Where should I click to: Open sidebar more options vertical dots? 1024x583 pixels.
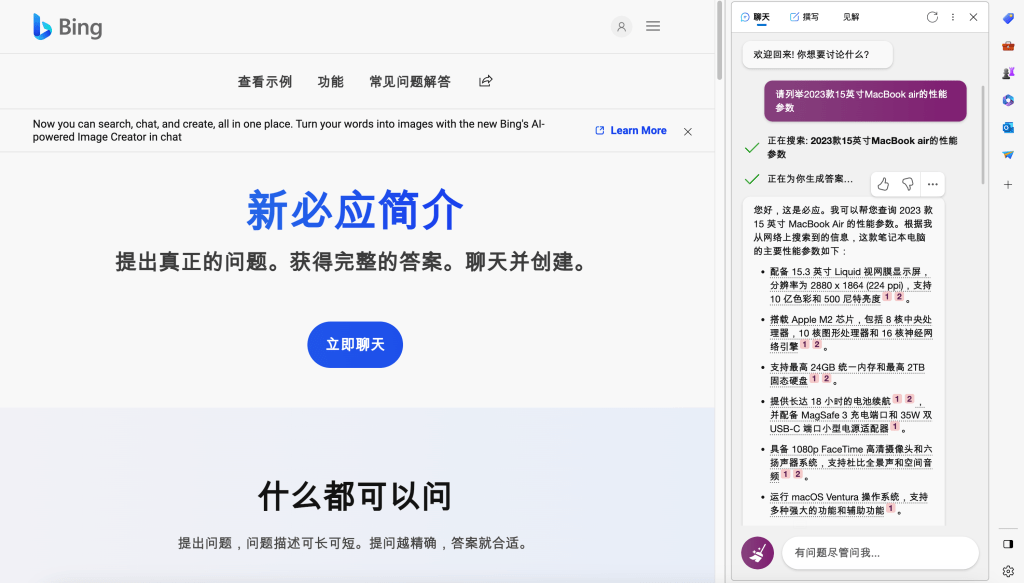(953, 17)
